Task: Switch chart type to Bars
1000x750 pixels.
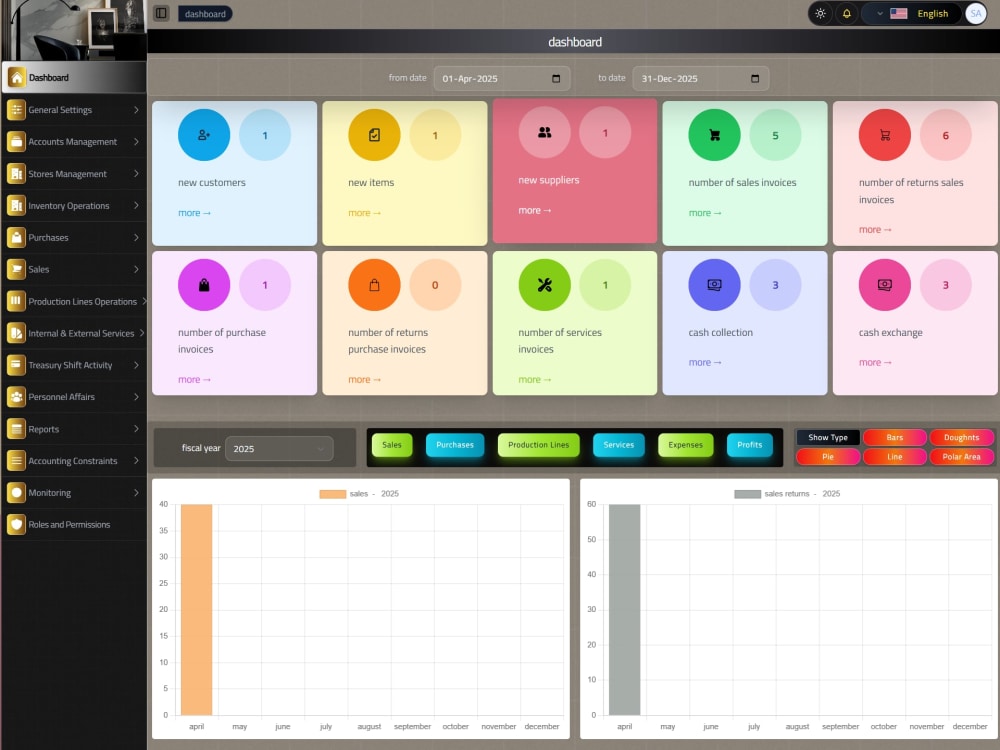Action: [x=895, y=438]
